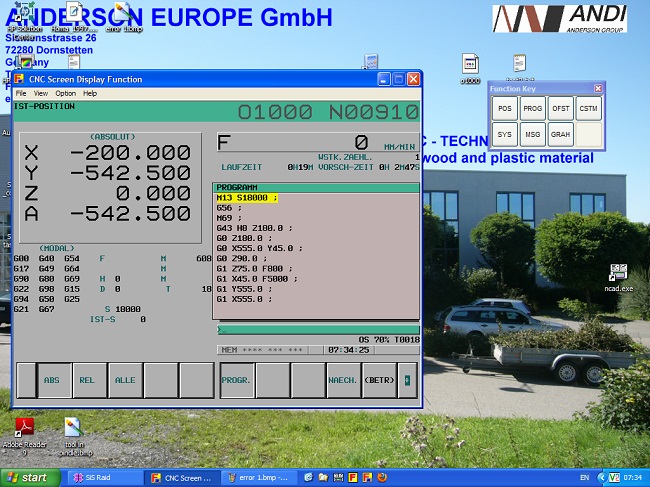Open the File menu
Image resolution: width=650 pixels, height=487 pixels.
[x=21, y=93]
